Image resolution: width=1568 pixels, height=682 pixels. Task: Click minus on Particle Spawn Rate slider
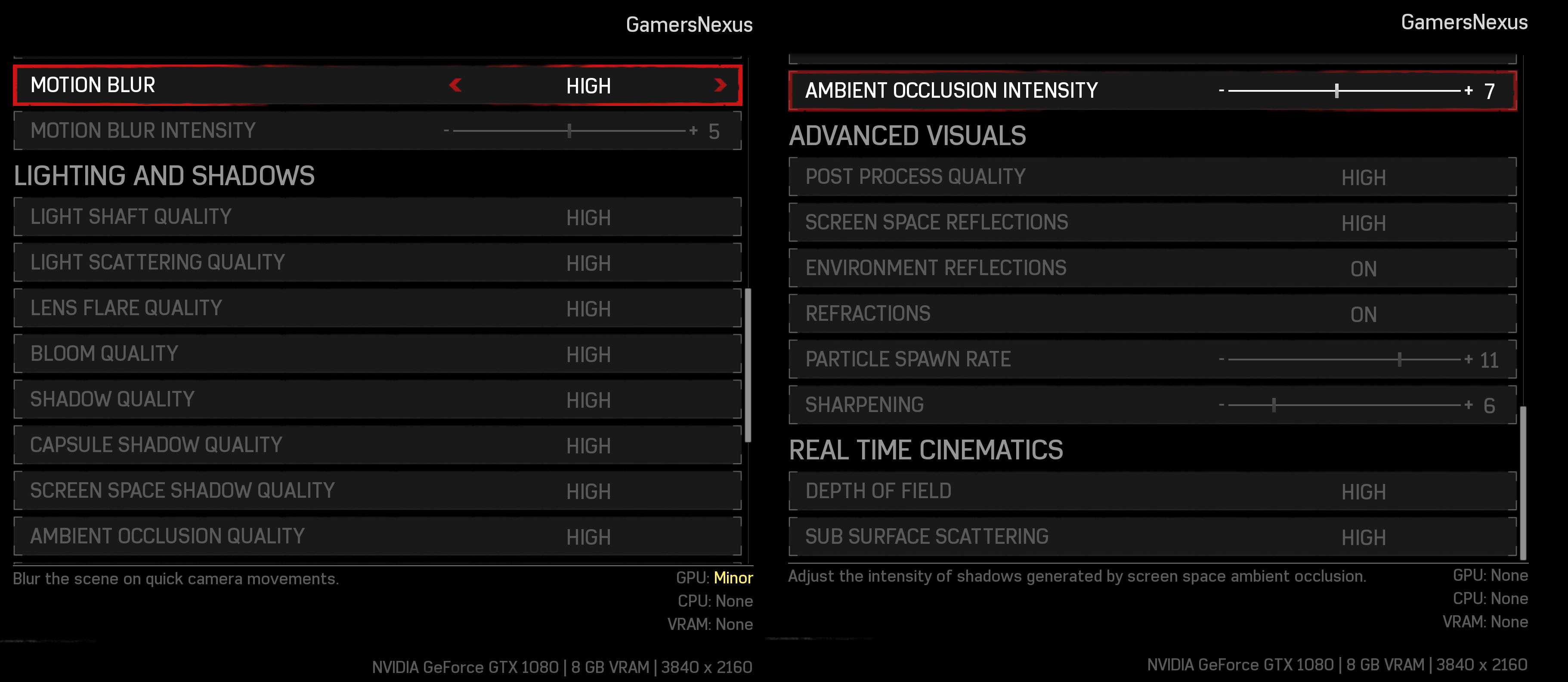click(x=1221, y=360)
